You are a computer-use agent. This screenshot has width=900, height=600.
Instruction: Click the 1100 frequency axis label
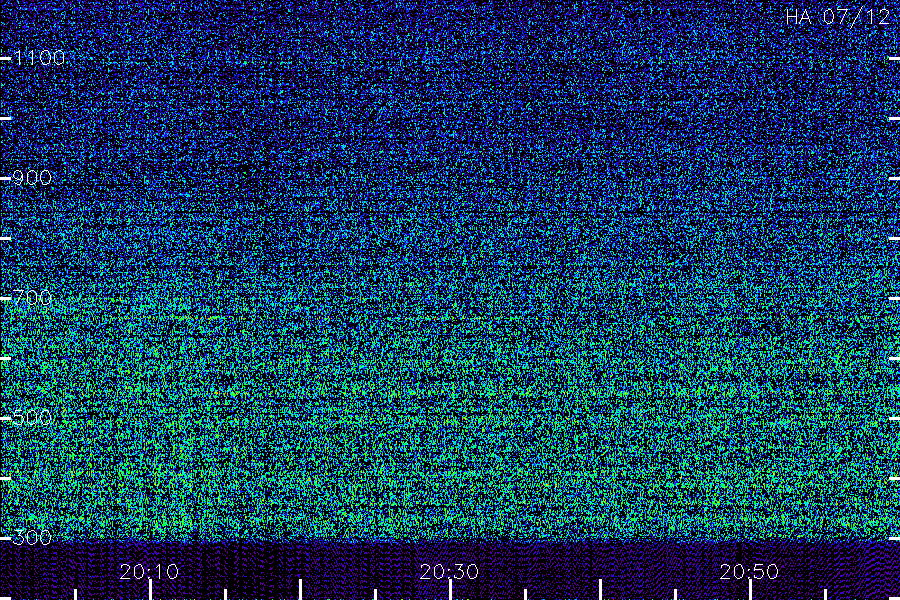pyautogui.click(x=39, y=58)
